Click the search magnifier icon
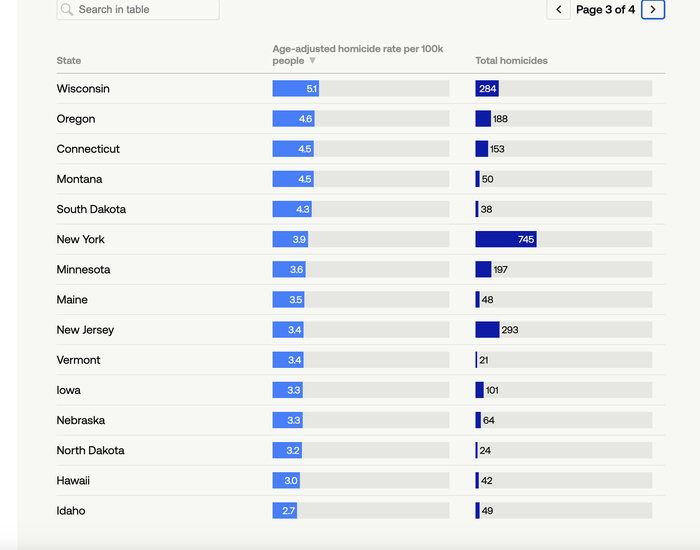700x550 pixels. click(x=67, y=10)
